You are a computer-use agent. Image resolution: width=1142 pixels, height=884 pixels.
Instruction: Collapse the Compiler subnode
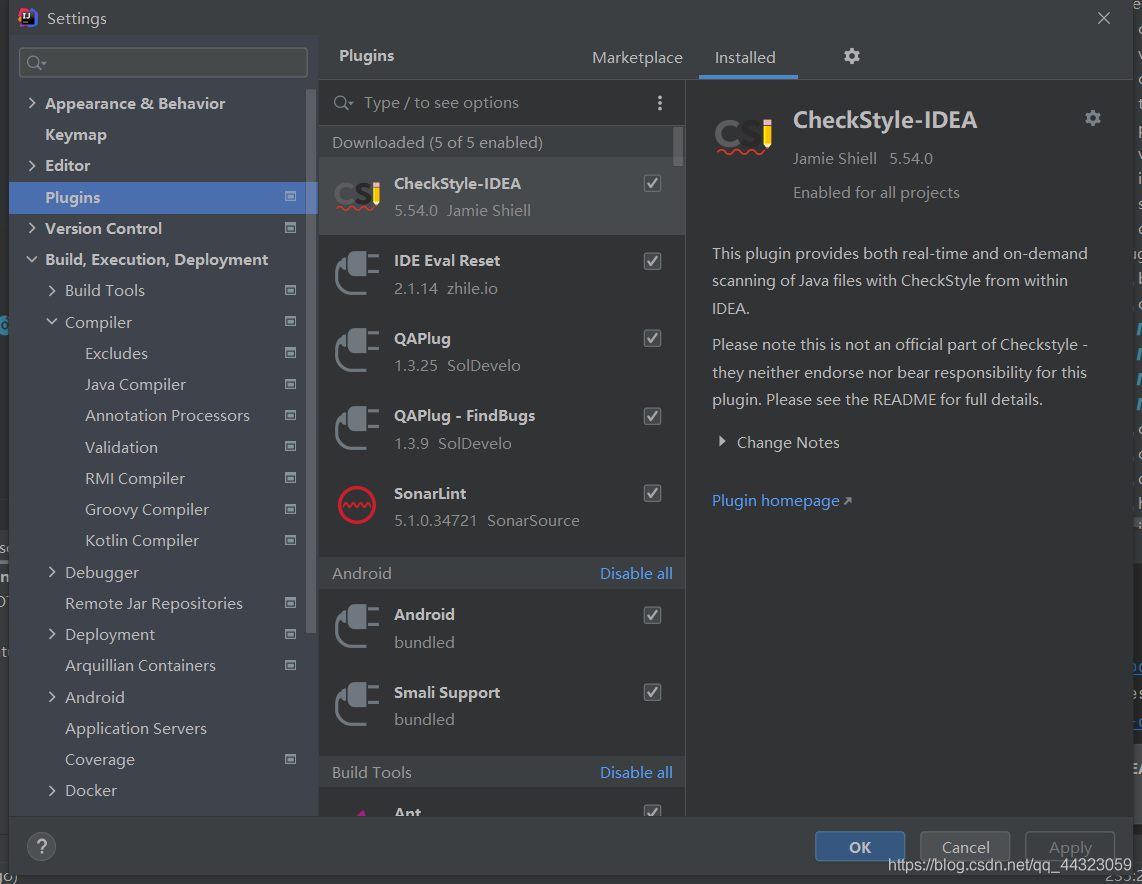pyautogui.click(x=52, y=321)
